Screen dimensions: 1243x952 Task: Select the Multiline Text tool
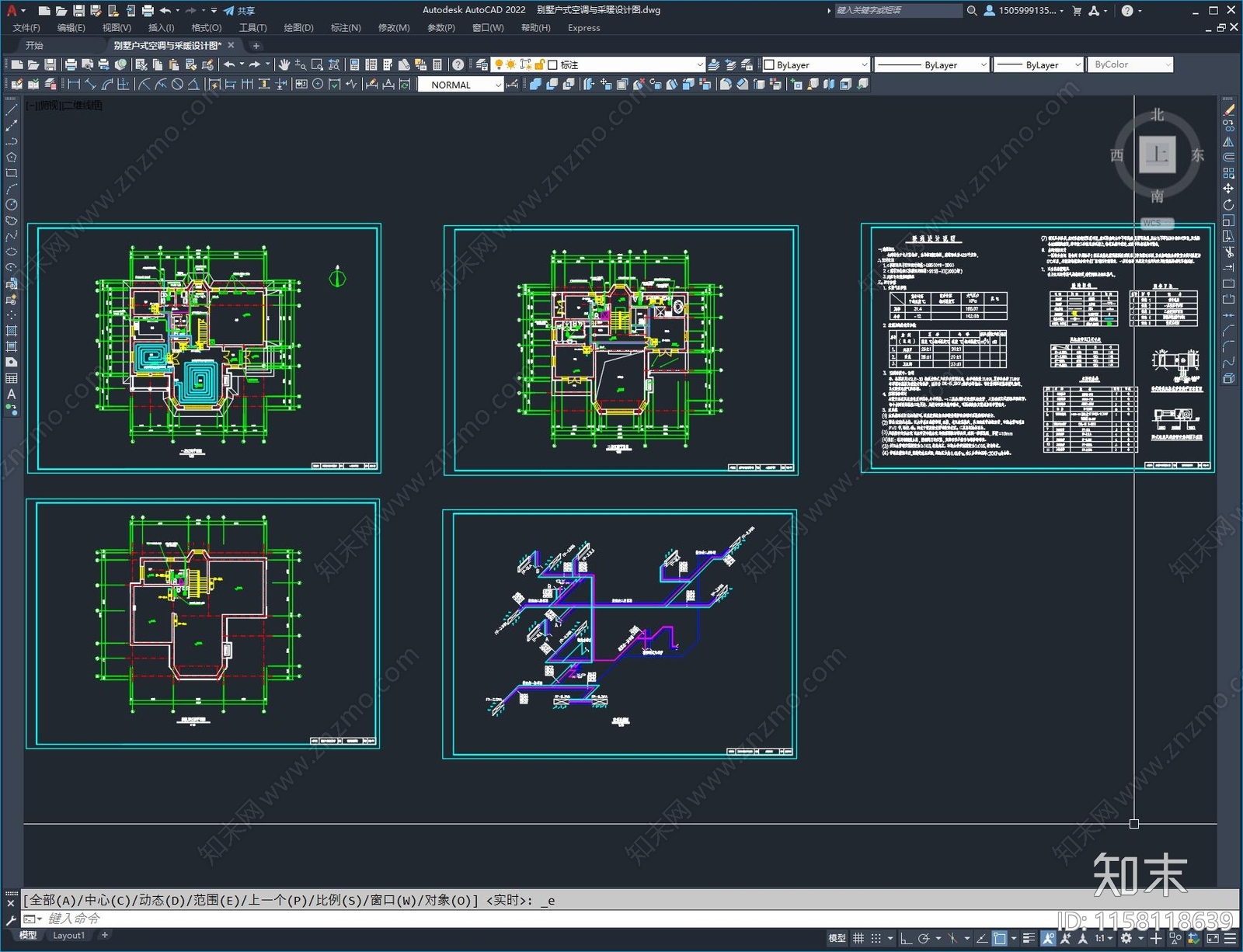[x=11, y=394]
